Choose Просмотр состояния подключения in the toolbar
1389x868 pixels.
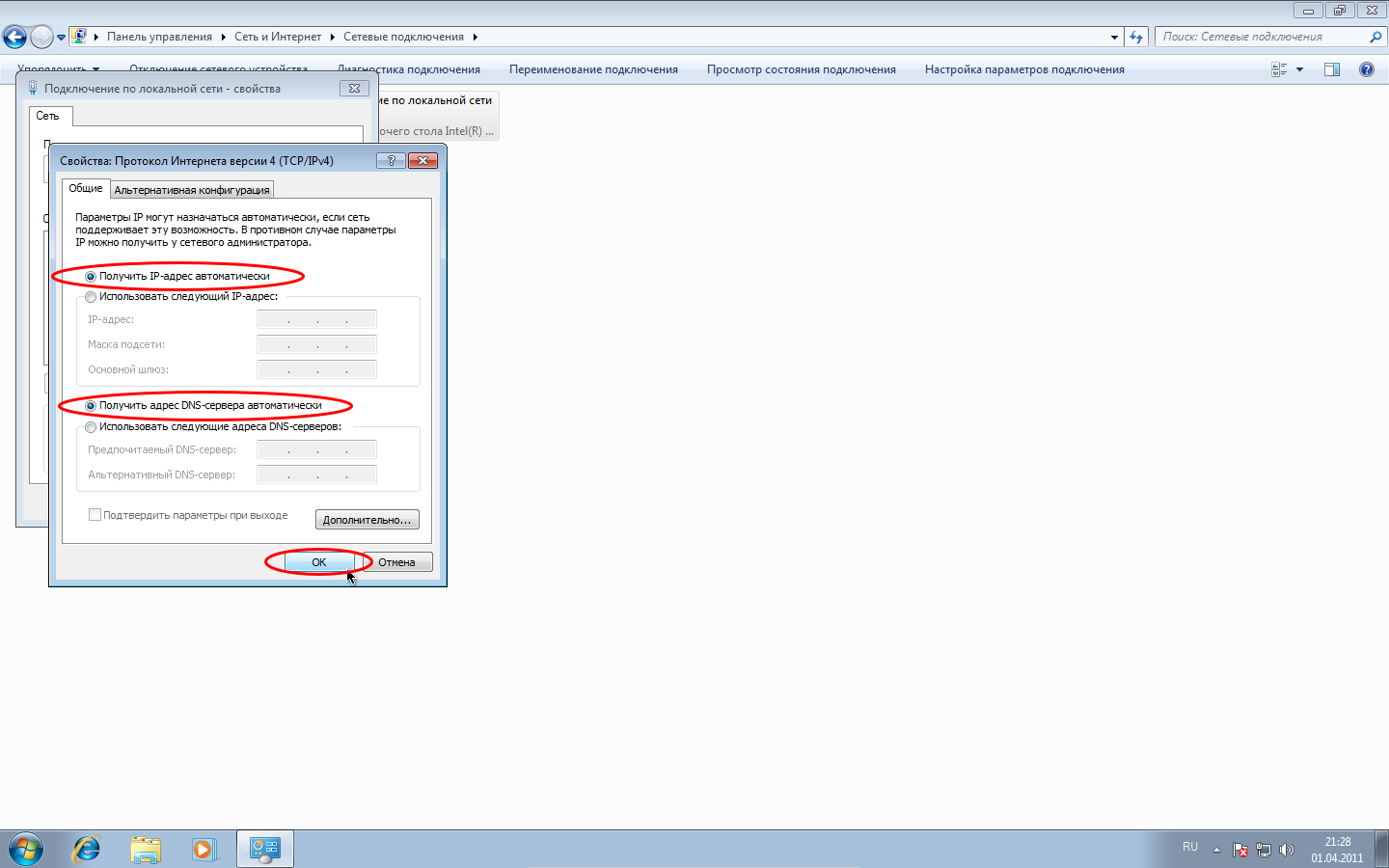click(x=802, y=69)
